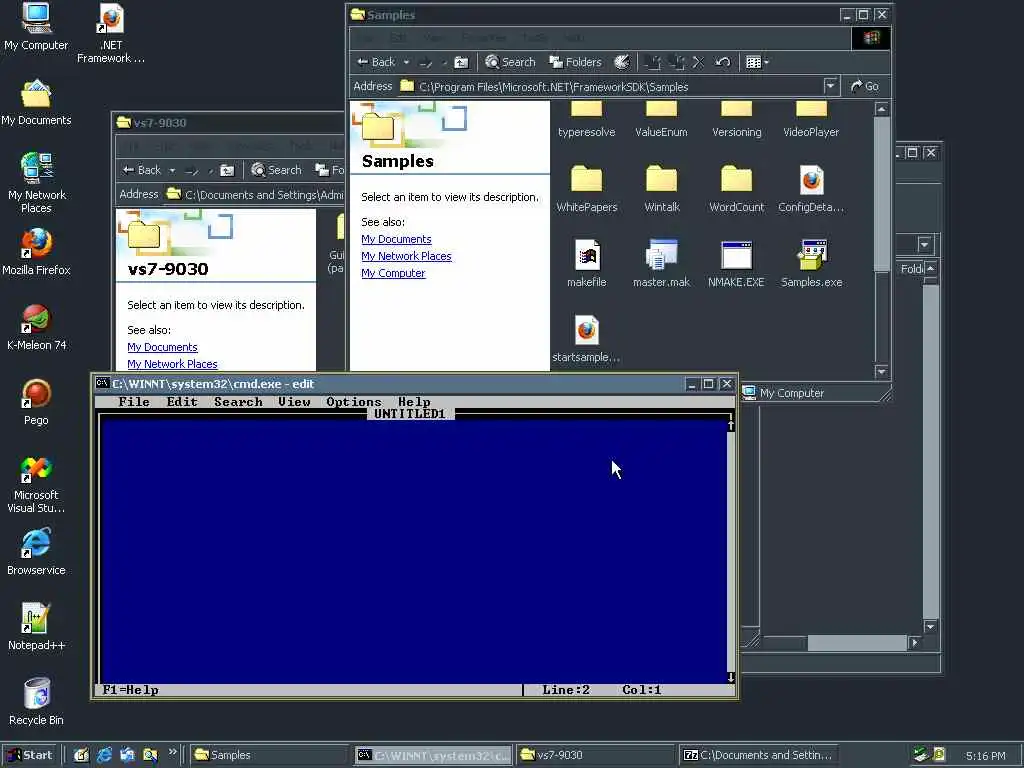The image size is (1024, 768).
Task: Select the makefile file in Samples
Action: point(586,264)
